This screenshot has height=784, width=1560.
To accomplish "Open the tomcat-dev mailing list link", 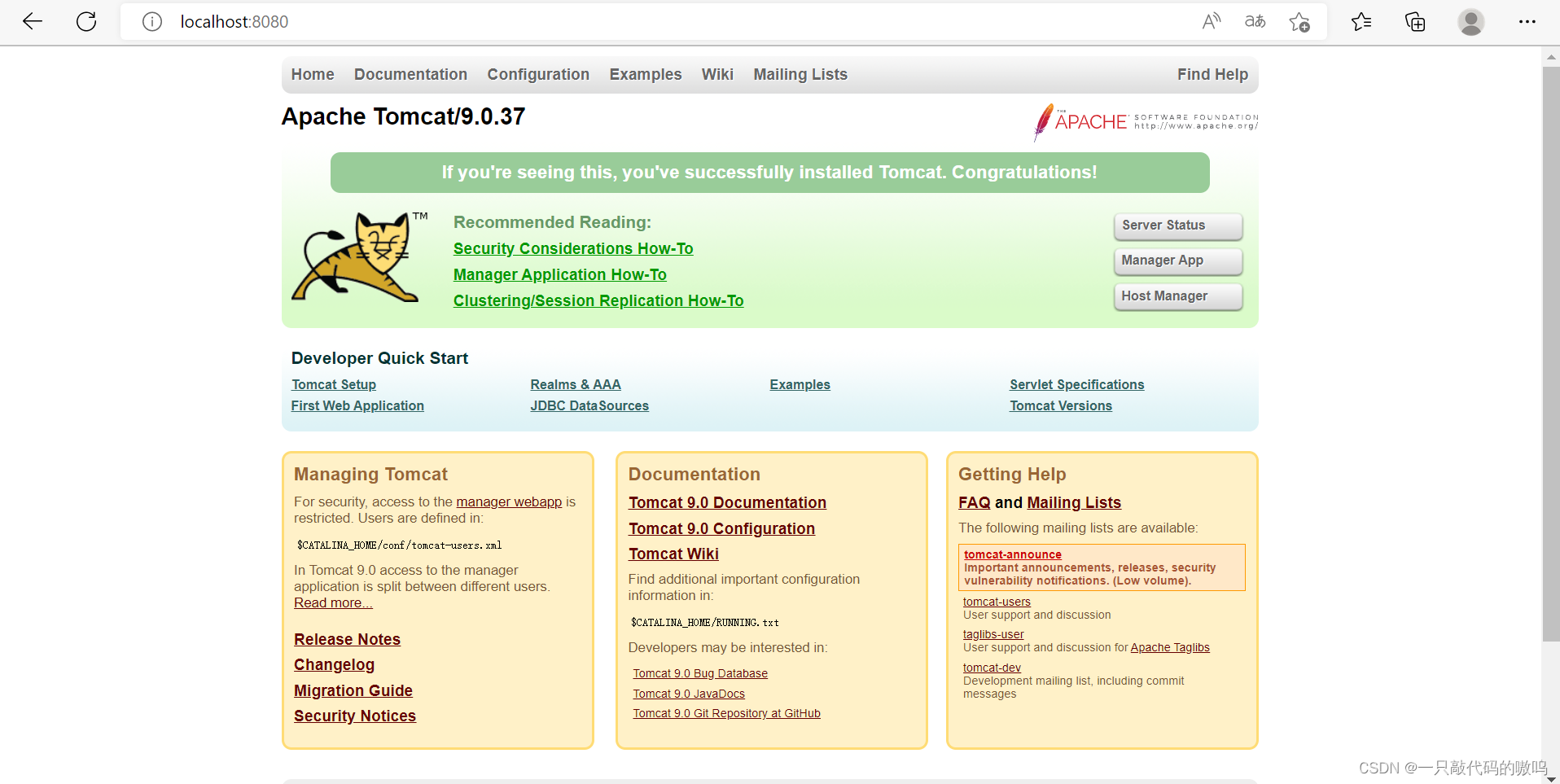I will tap(992, 668).
